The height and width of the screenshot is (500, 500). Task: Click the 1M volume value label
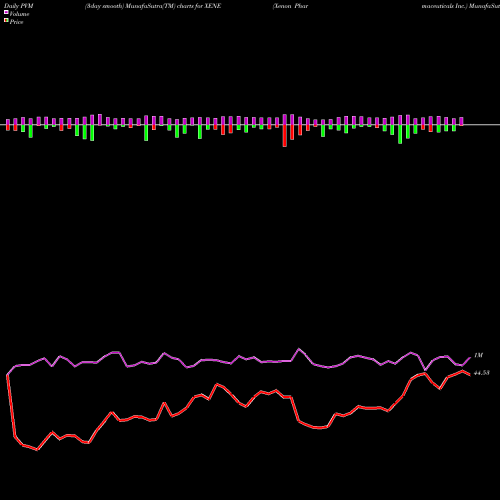(478, 355)
